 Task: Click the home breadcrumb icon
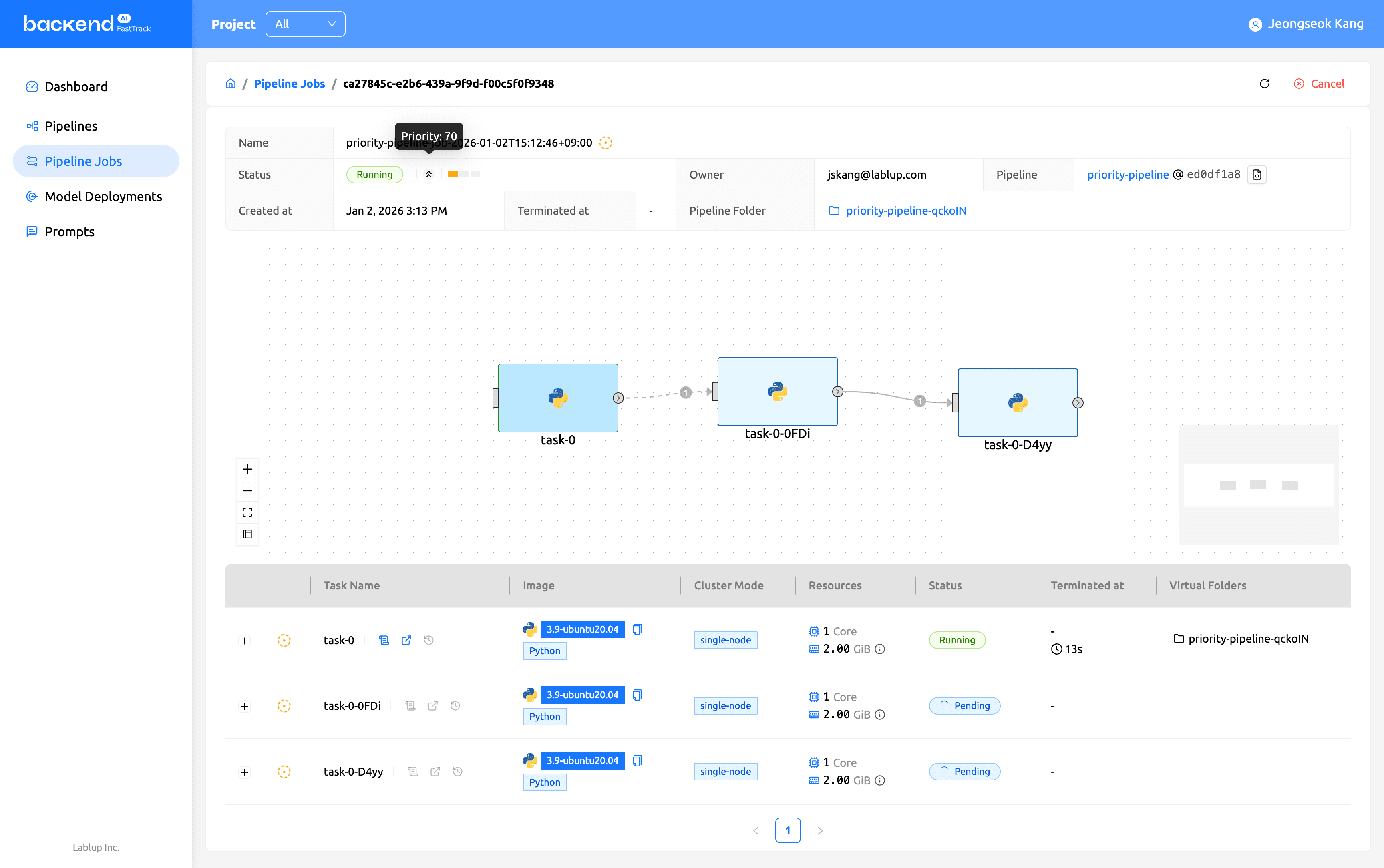(x=230, y=84)
